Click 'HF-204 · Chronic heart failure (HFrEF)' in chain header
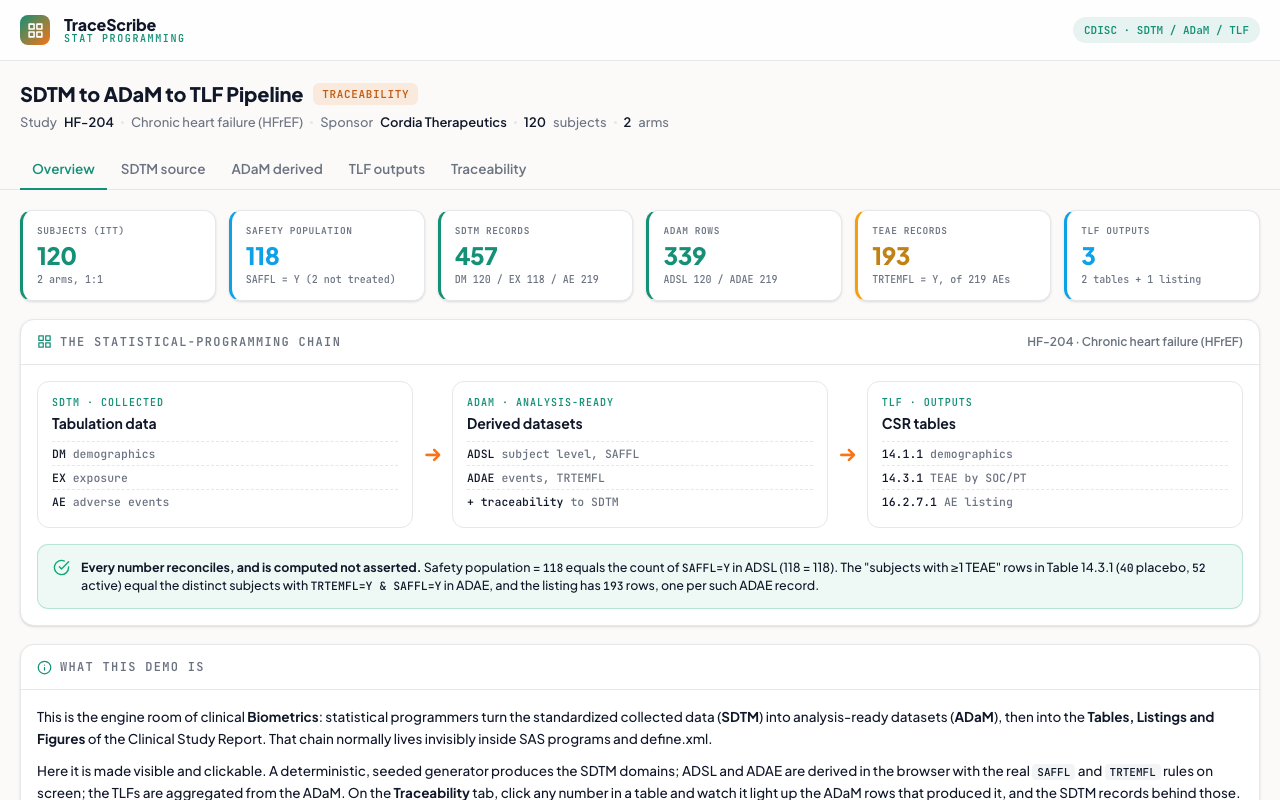 click(x=1135, y=342)
